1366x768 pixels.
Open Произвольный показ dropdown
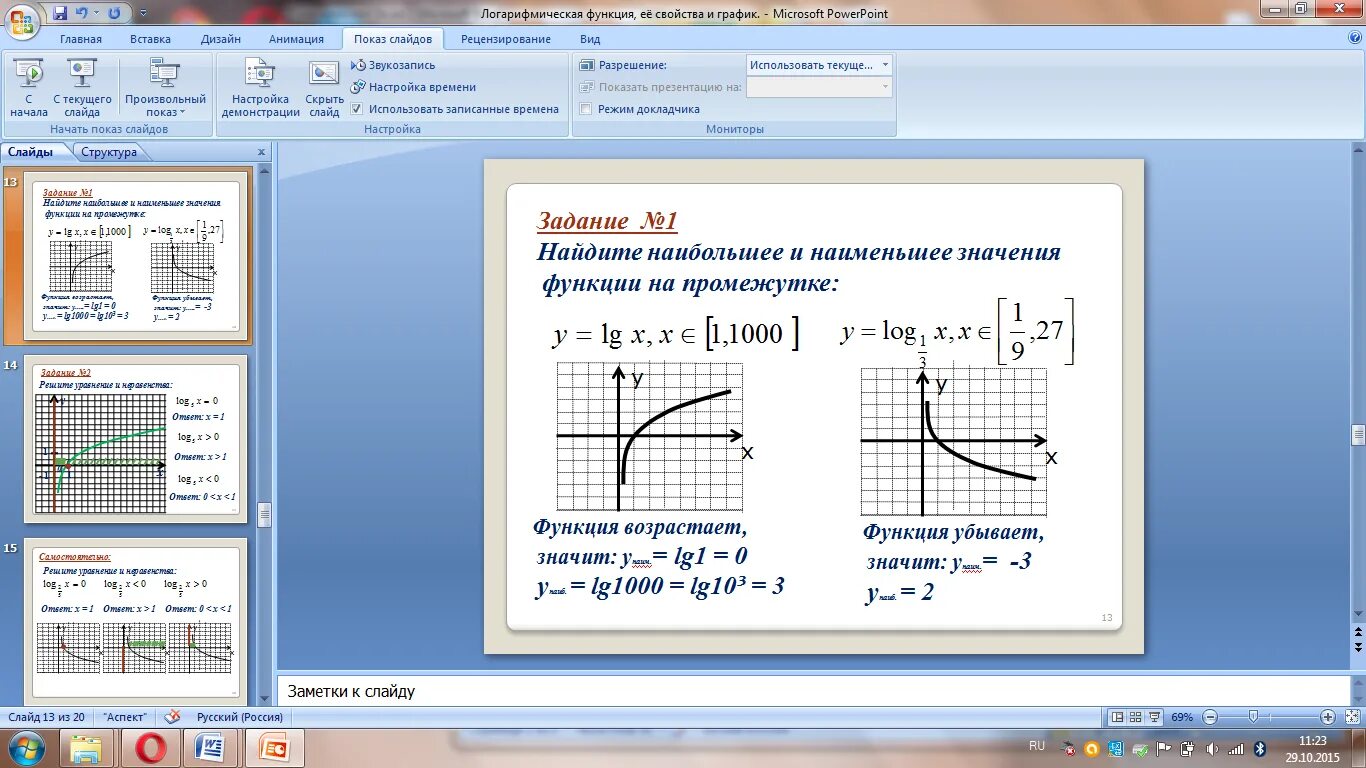click(165, 88)
